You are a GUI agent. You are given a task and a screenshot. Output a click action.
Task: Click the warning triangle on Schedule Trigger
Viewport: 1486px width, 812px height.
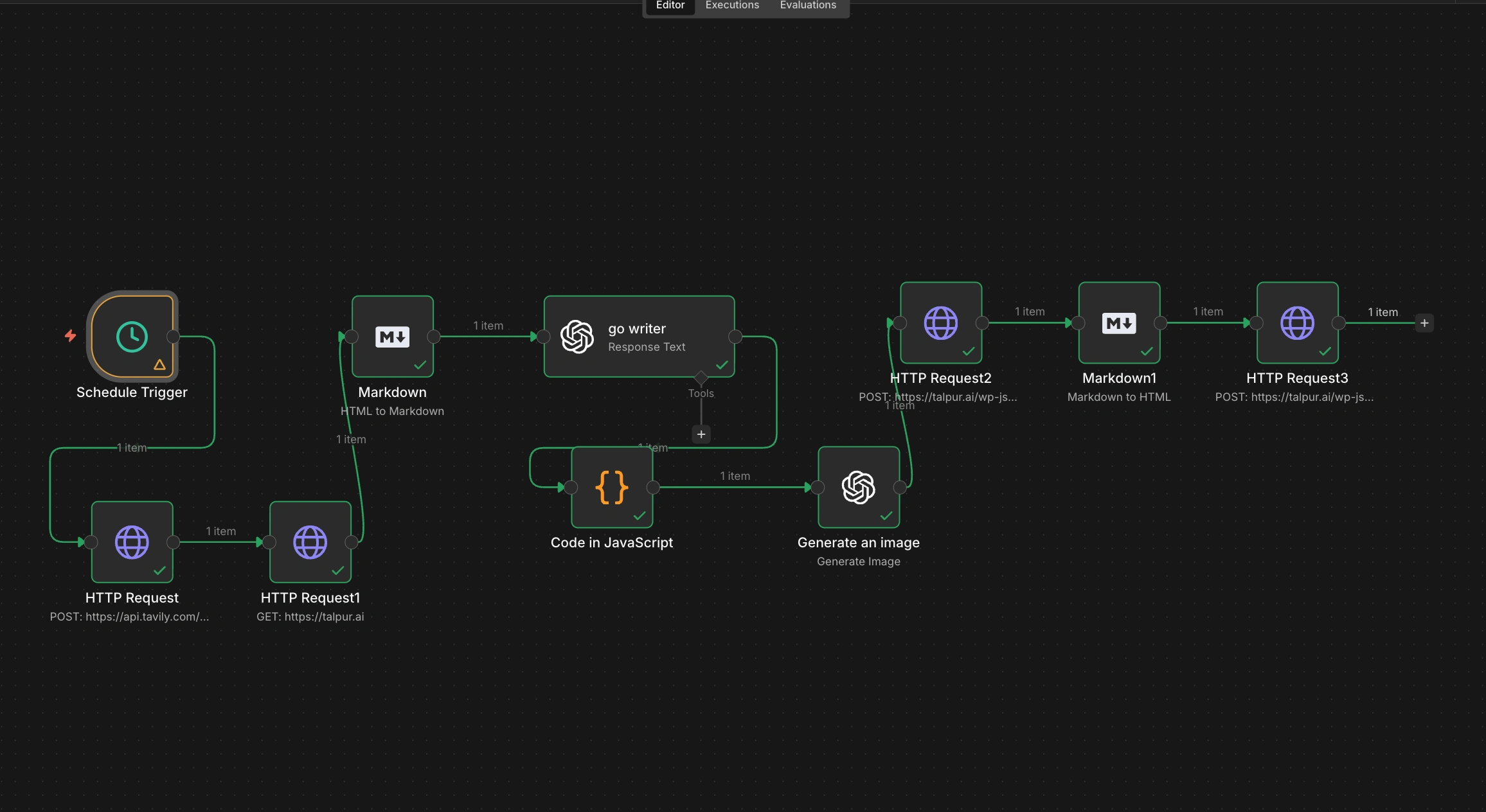pyautogui.click(x=159, y=365)
